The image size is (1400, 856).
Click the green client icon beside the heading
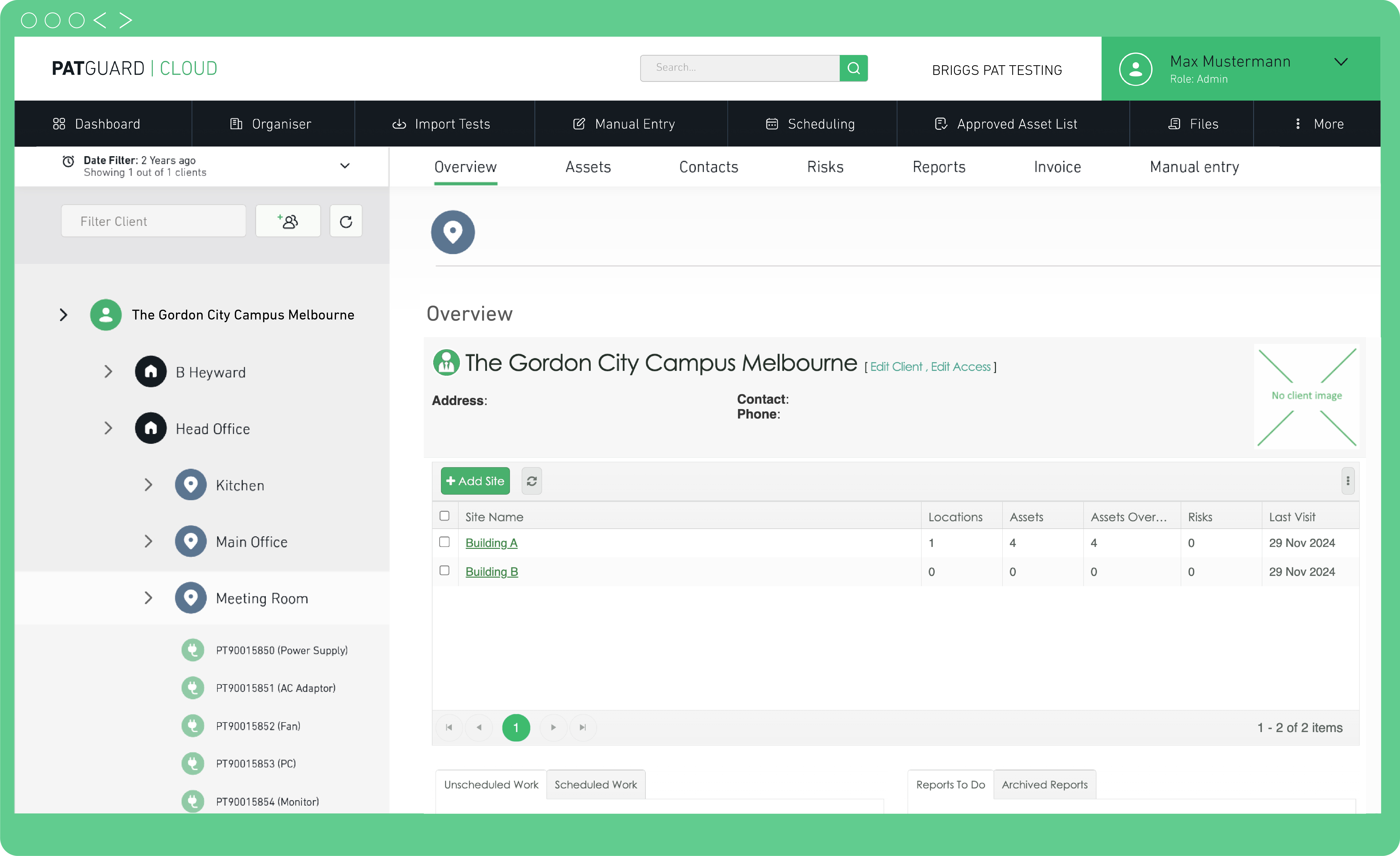pos(447,362)
